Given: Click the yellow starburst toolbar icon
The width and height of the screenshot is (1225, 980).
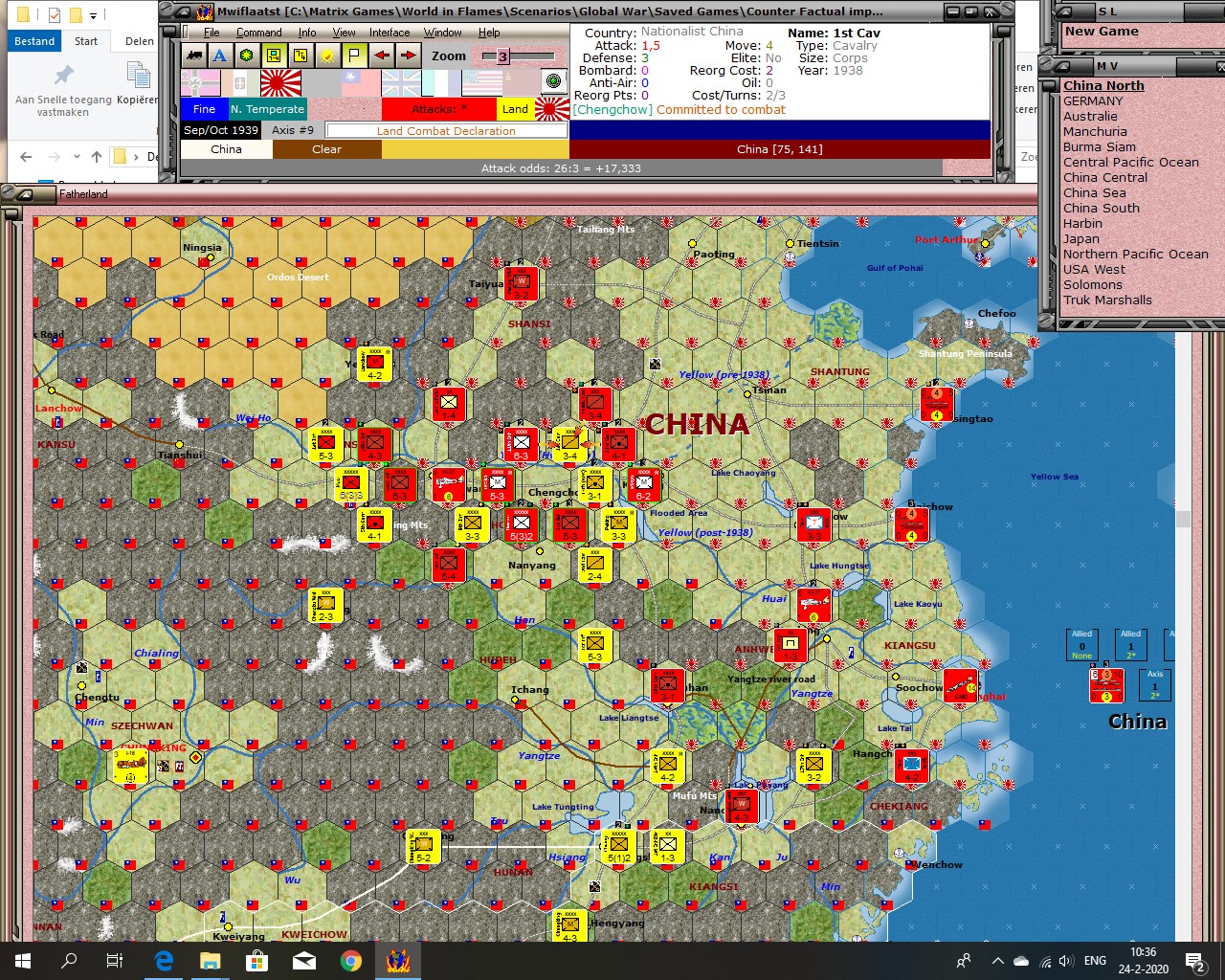Looking at the screenshot, I should (x=327, y=56).
